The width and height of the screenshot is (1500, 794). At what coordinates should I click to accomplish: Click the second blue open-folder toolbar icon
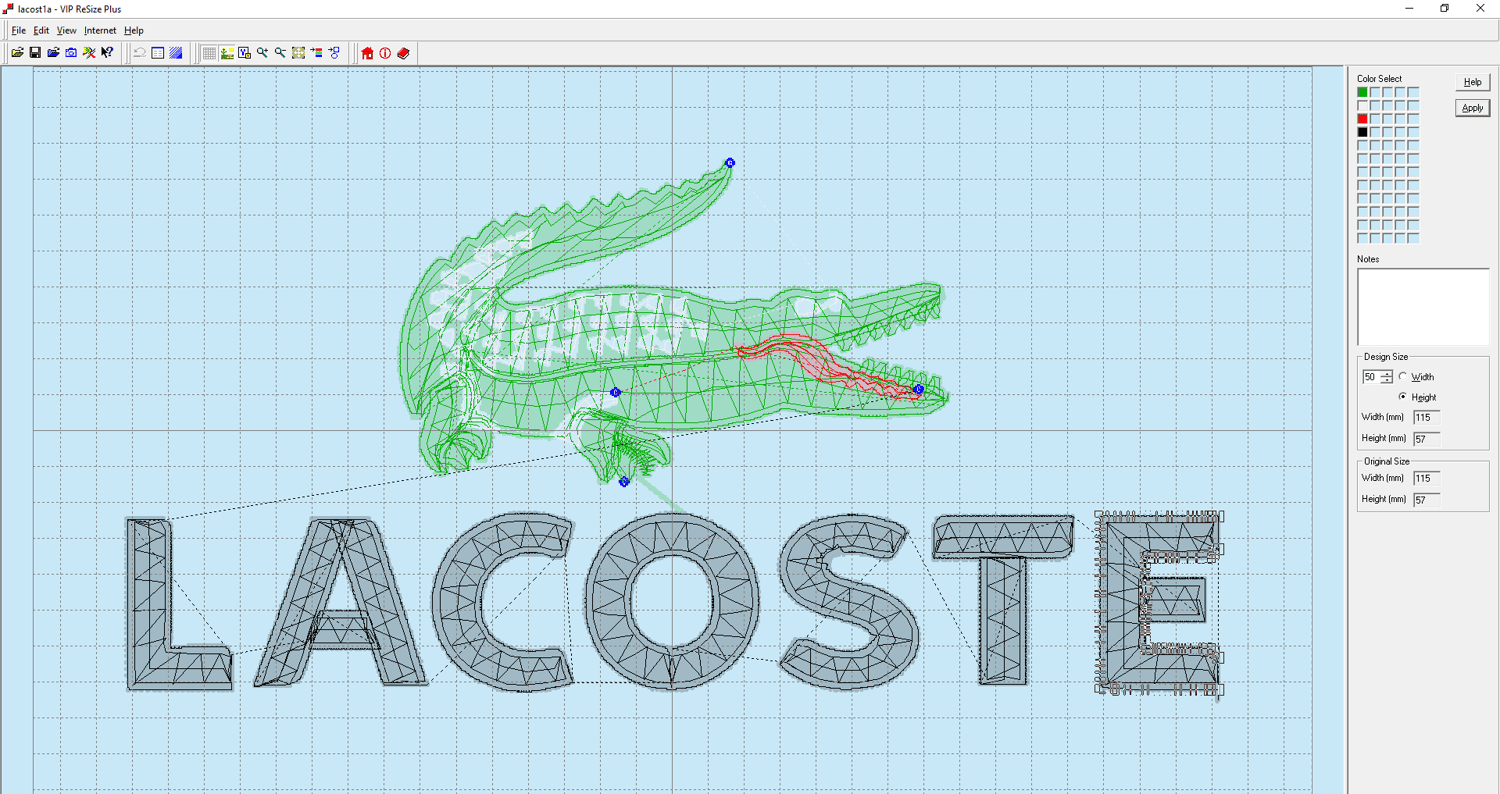[53, 53]
